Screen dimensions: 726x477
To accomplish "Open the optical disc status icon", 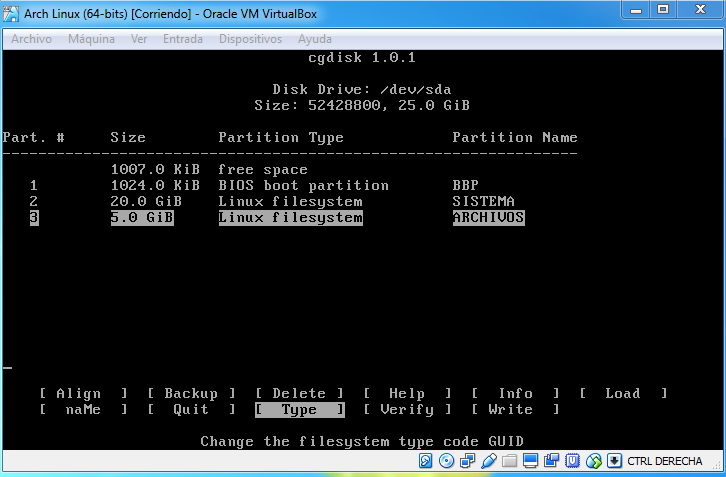I will pyautogui.click(x=447, y=461).
